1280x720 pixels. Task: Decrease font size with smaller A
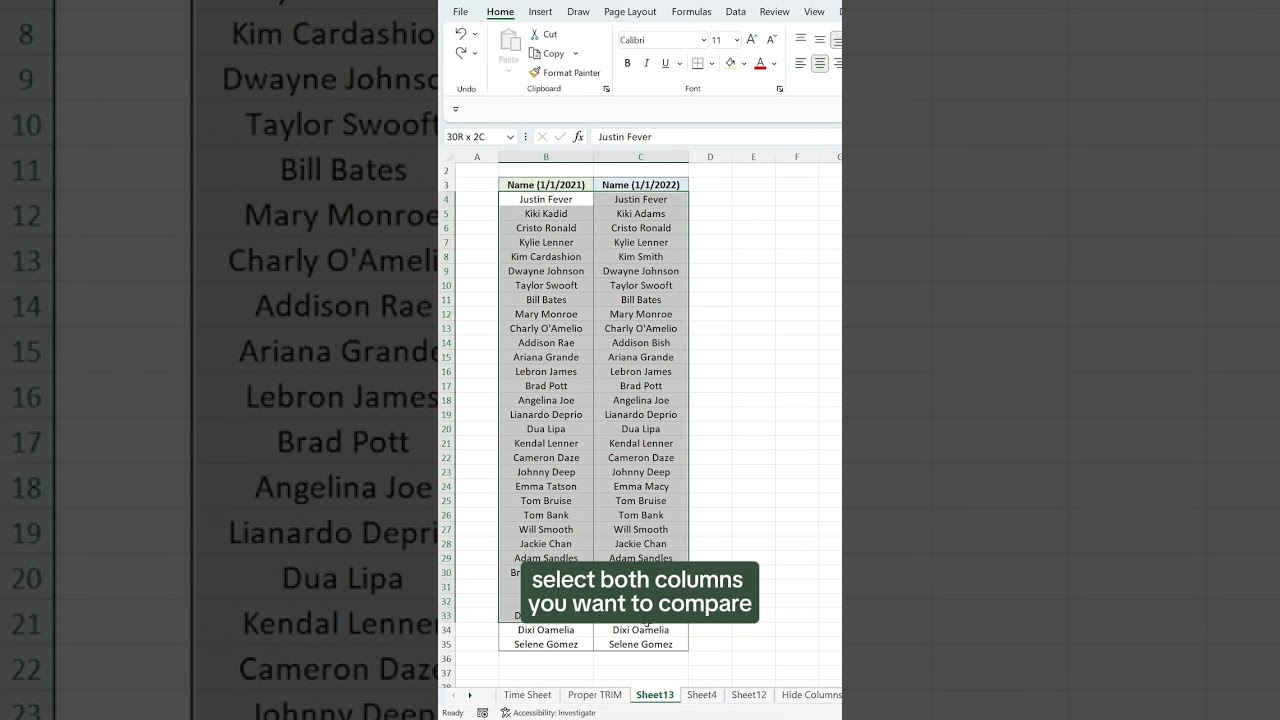pyautogui.click(x=771, y=40)
